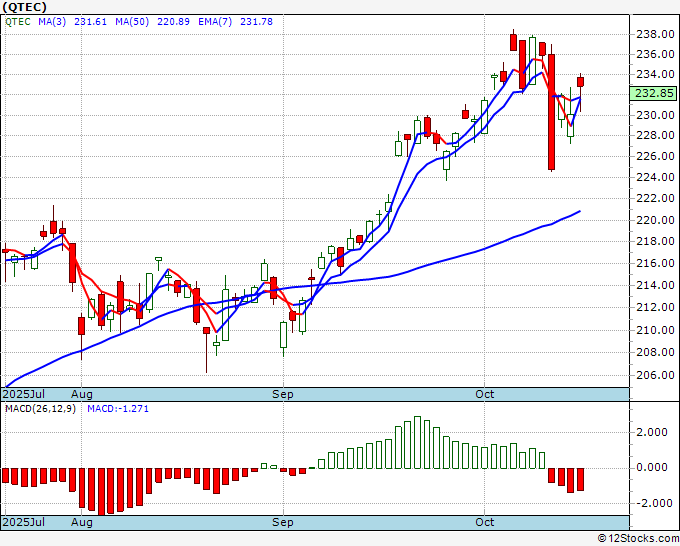The width and height of the screenshot is (680, 546).
Task: Click 2025Jul on MACD date axis
Action: tap(24, 522)
